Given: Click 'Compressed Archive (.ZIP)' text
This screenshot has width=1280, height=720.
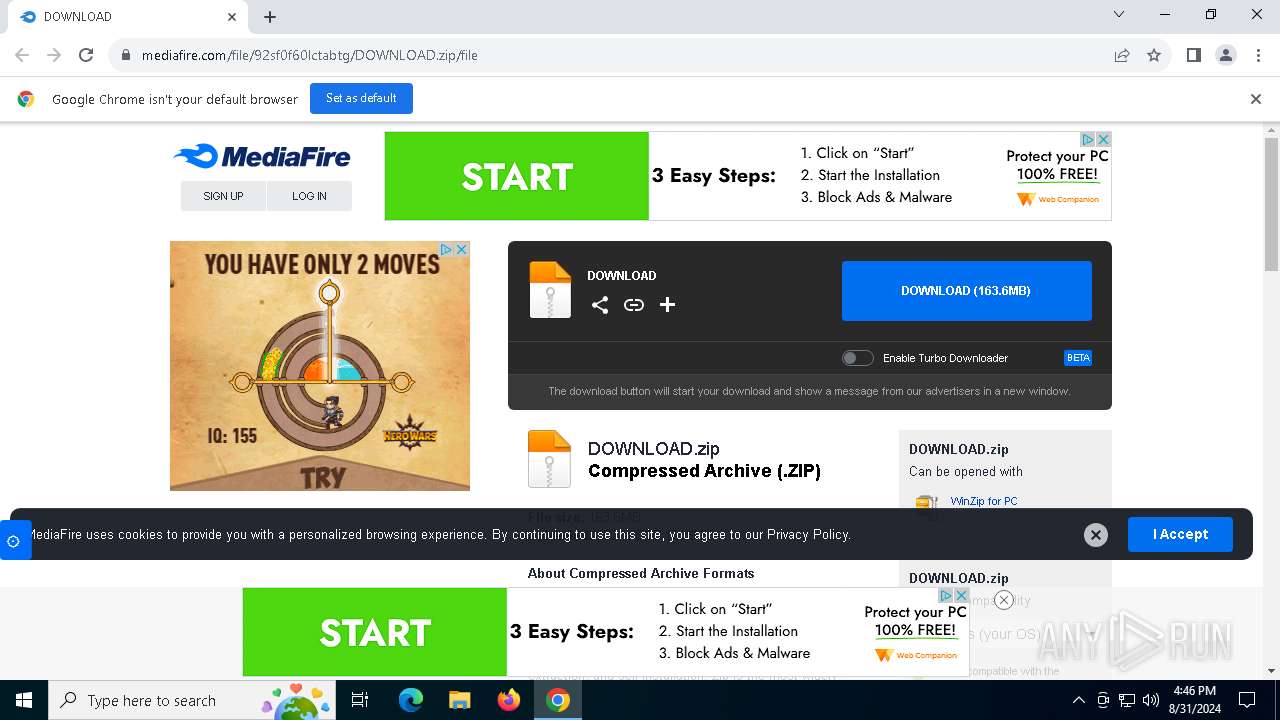Looking at the screenshot, I should click(704, 471).
